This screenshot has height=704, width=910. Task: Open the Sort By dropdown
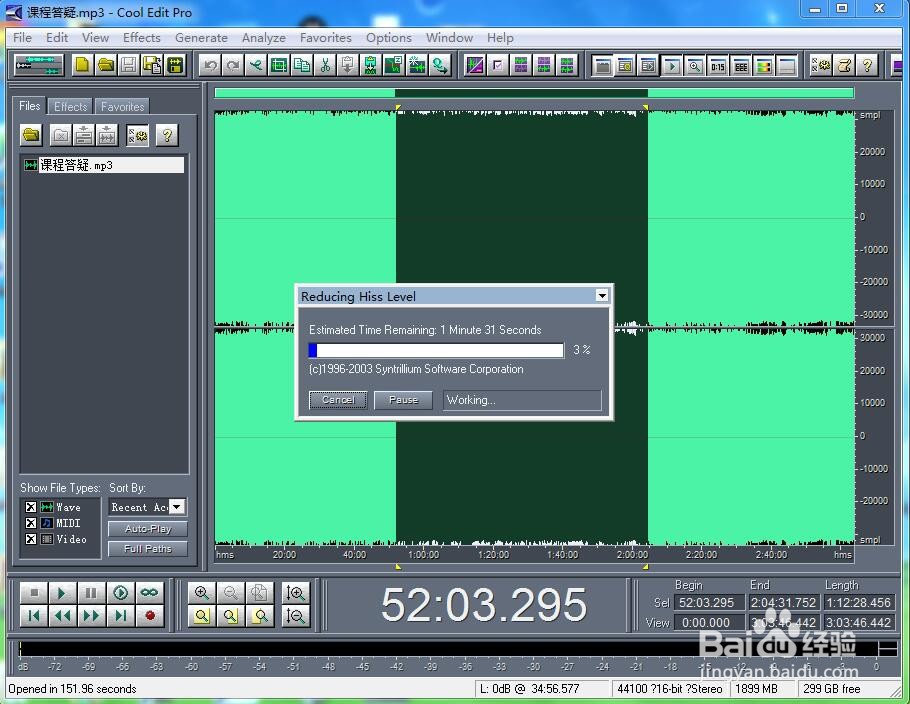(x=178, y=507)
